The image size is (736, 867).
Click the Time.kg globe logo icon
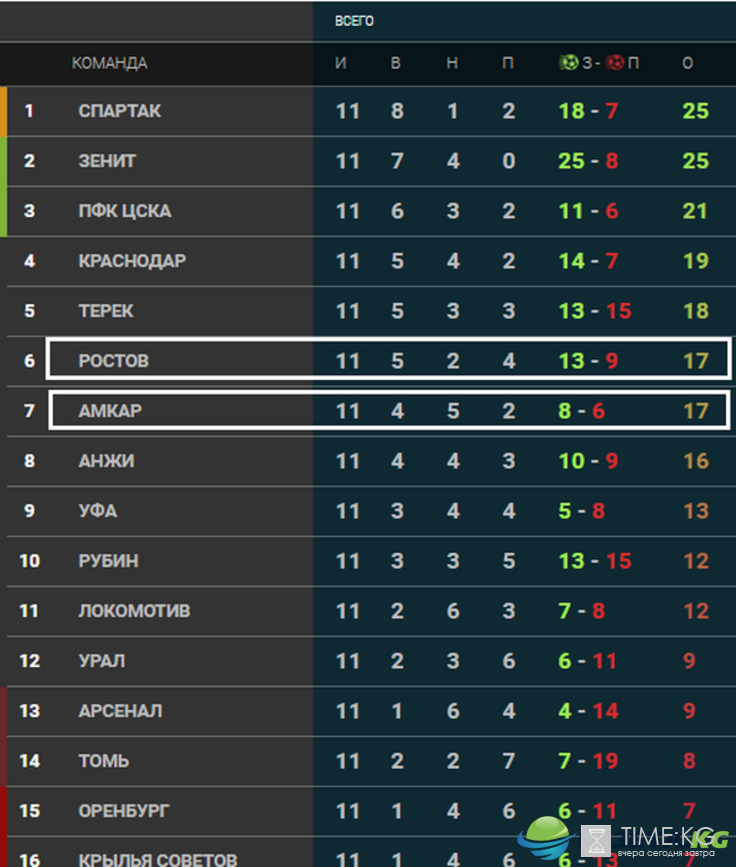[544, 838]
